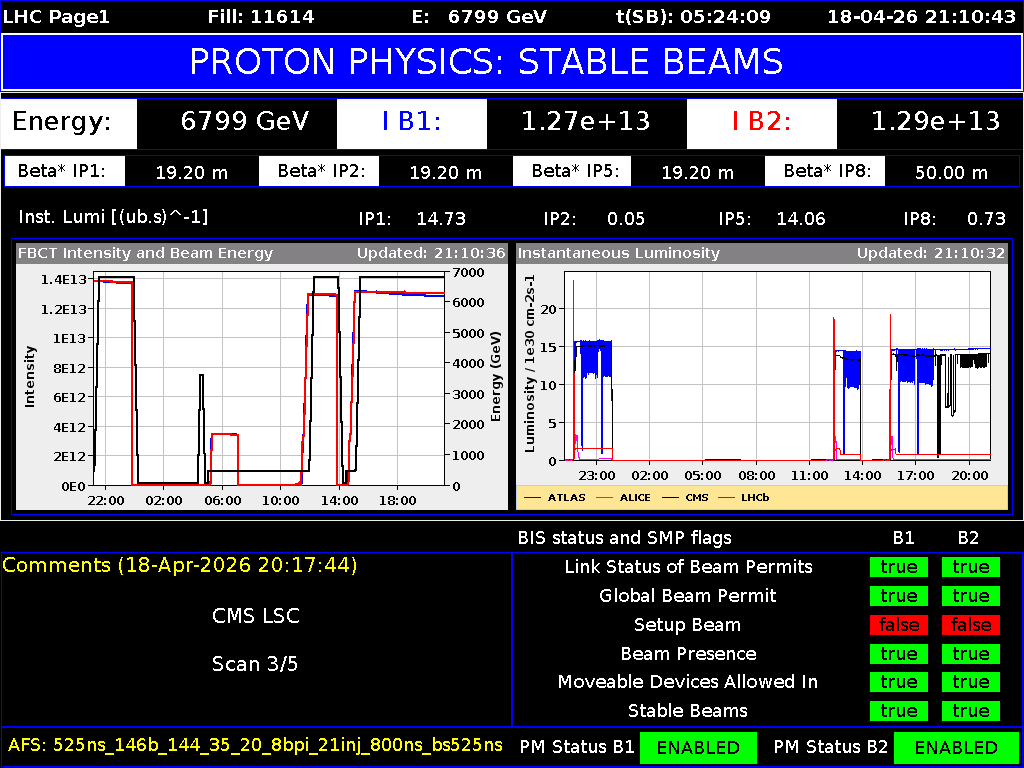Toggle the Global Beam Permit B1 flag
1024x768 pixels.
pyautogui.click(x=898, y=595)
